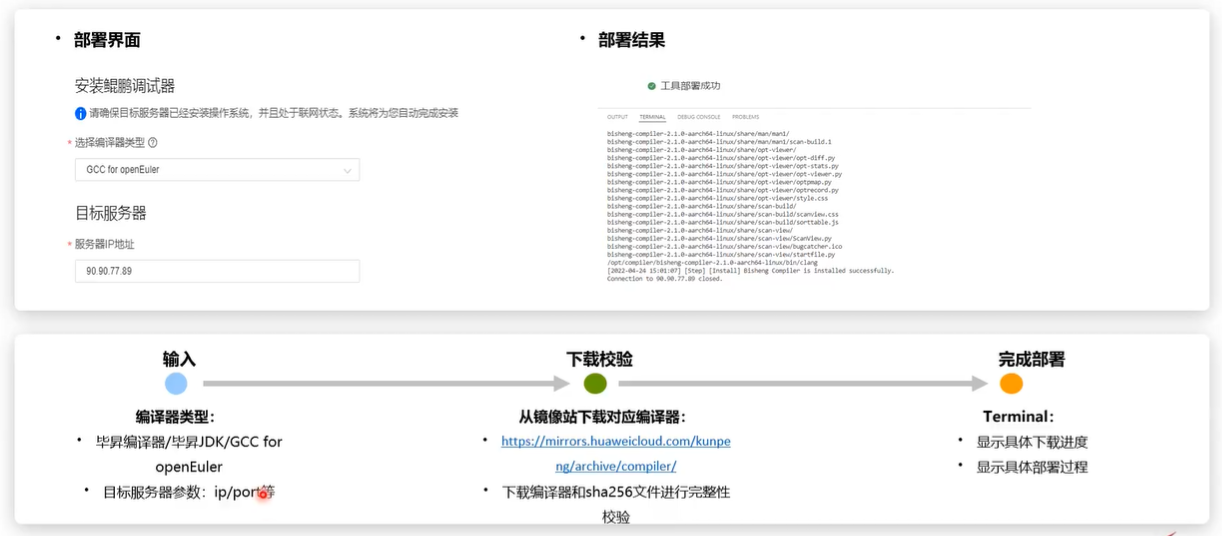Screen dimensions: 1222x536
Task: Click the 安装鲲鹏调试器 heading
Action: point(125,86)
